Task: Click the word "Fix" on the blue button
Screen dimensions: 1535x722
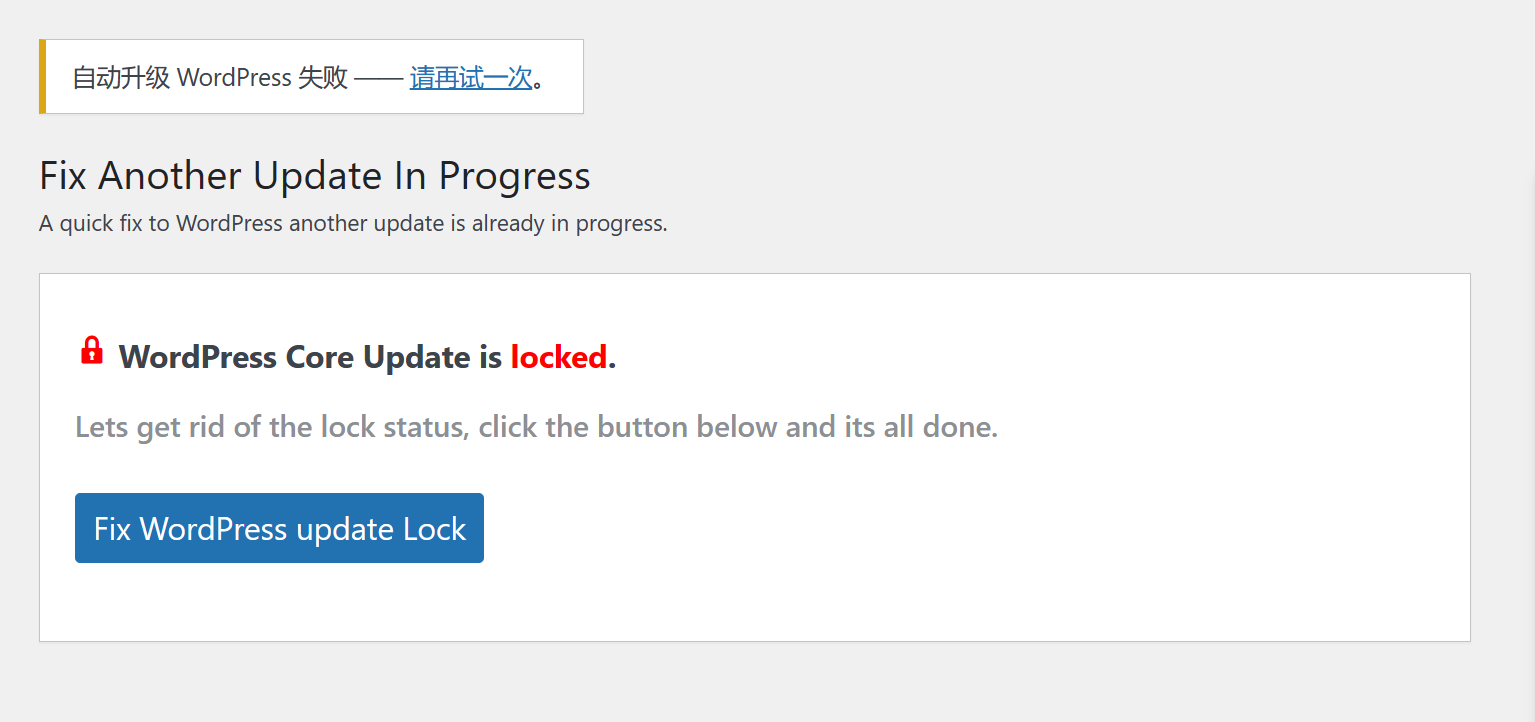Action: coord(112,529)
